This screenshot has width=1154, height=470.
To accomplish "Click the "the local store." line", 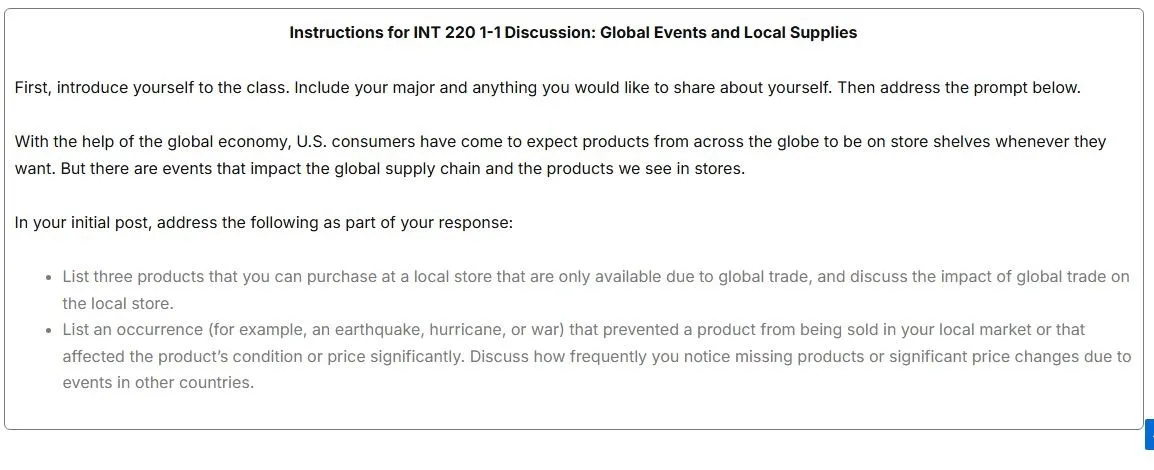I will tap(118, 303).
